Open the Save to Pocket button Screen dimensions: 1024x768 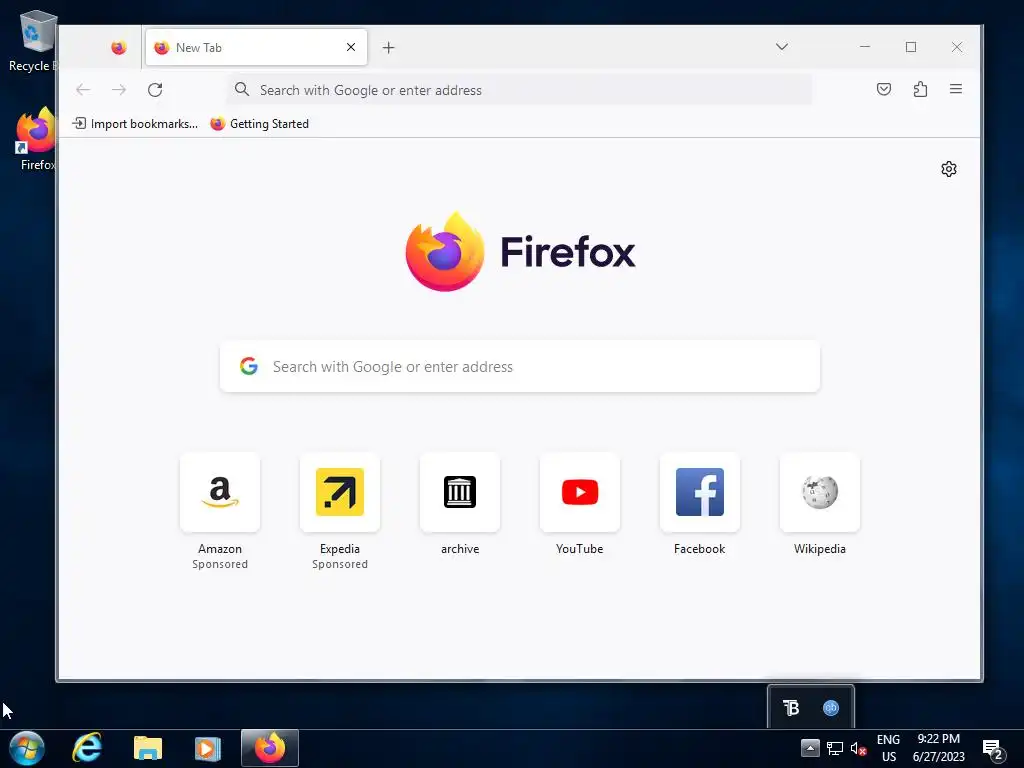tap(884, 89)
